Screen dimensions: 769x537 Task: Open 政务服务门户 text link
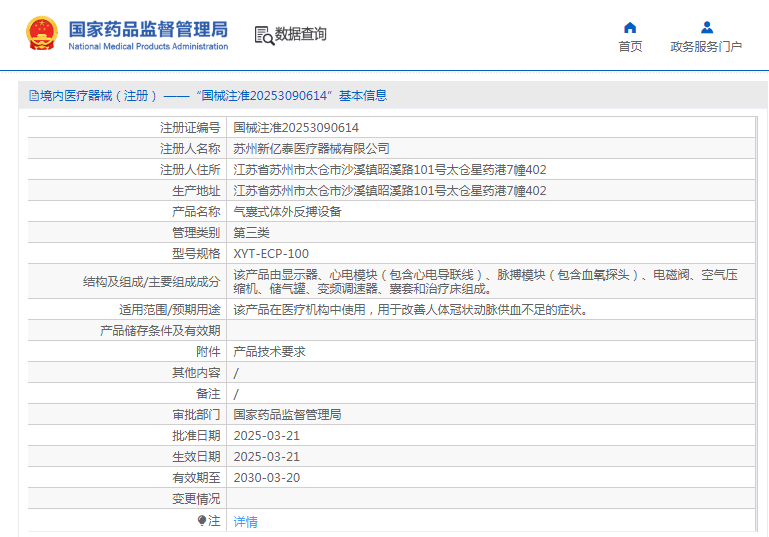(x=706, y=47)
